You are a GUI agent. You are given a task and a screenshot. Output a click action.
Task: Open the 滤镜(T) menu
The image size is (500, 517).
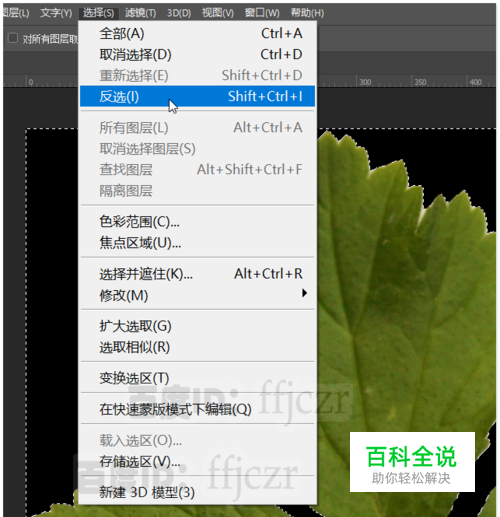click(x=140, y=13)
